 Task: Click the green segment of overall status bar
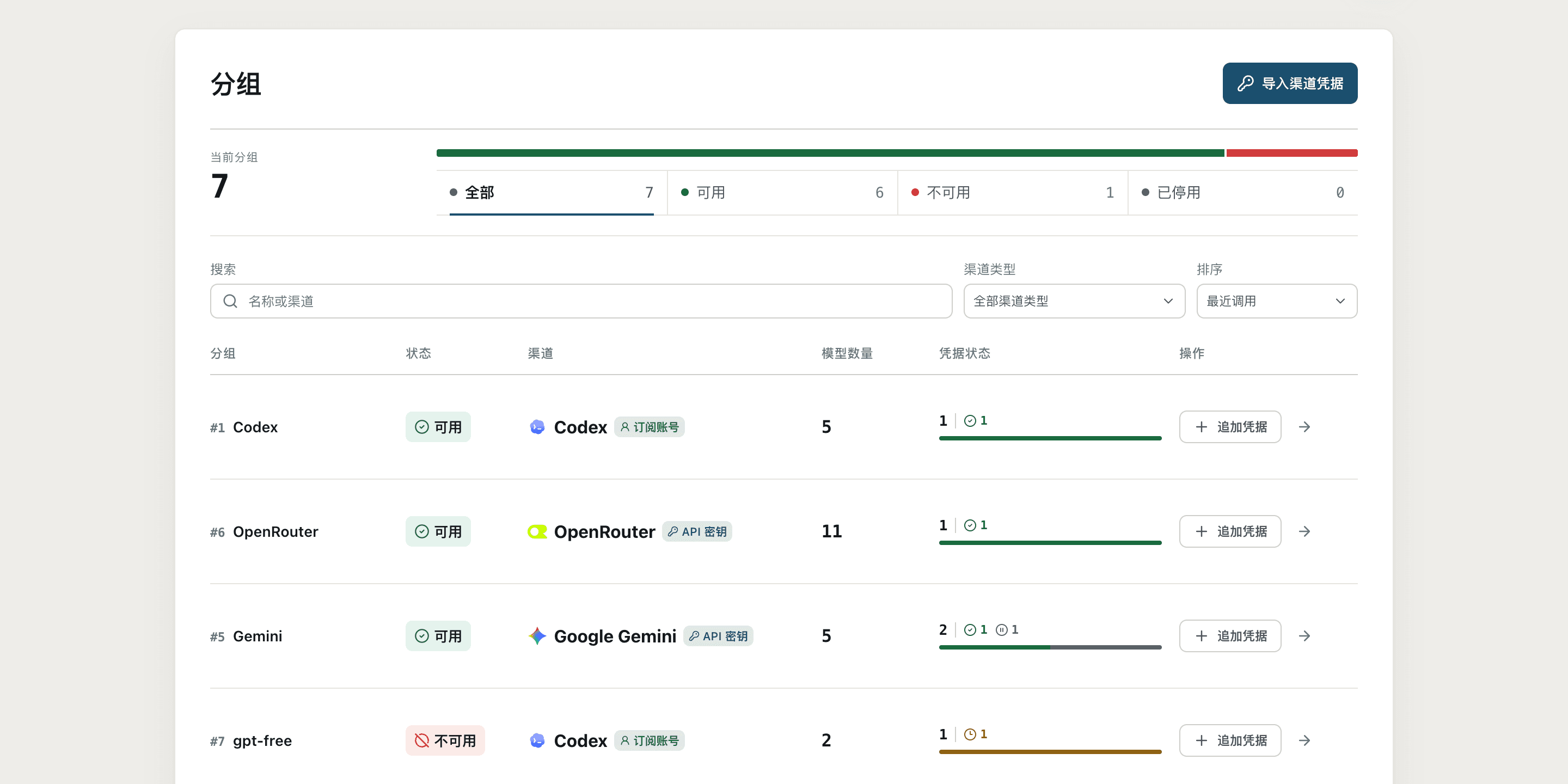830,154
